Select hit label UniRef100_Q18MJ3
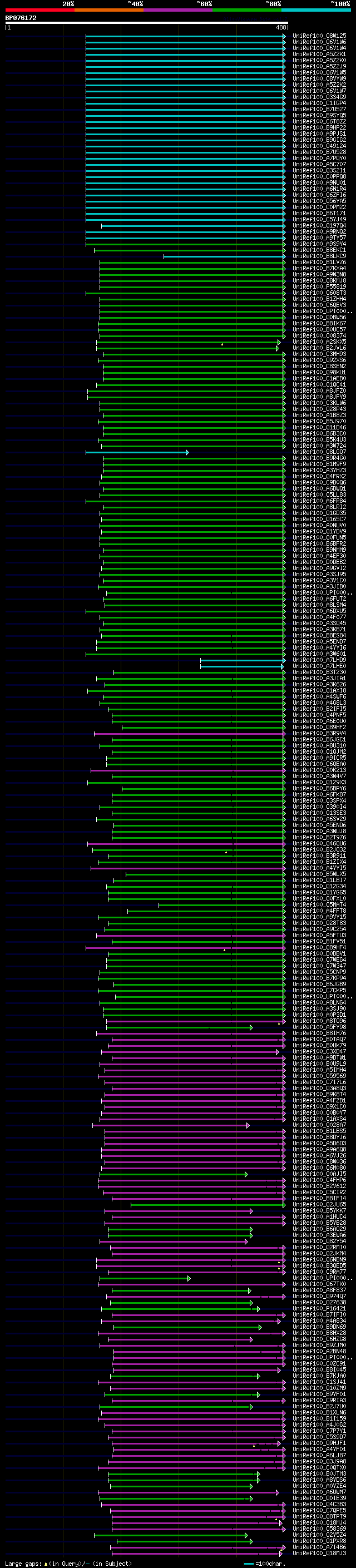This screenshot has height=1568, width=356. point(319,1554)
